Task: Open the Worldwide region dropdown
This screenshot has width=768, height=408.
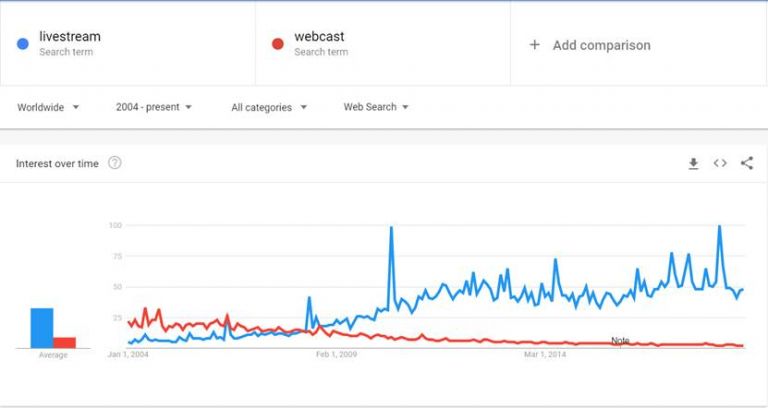Action: pos(48,107)
